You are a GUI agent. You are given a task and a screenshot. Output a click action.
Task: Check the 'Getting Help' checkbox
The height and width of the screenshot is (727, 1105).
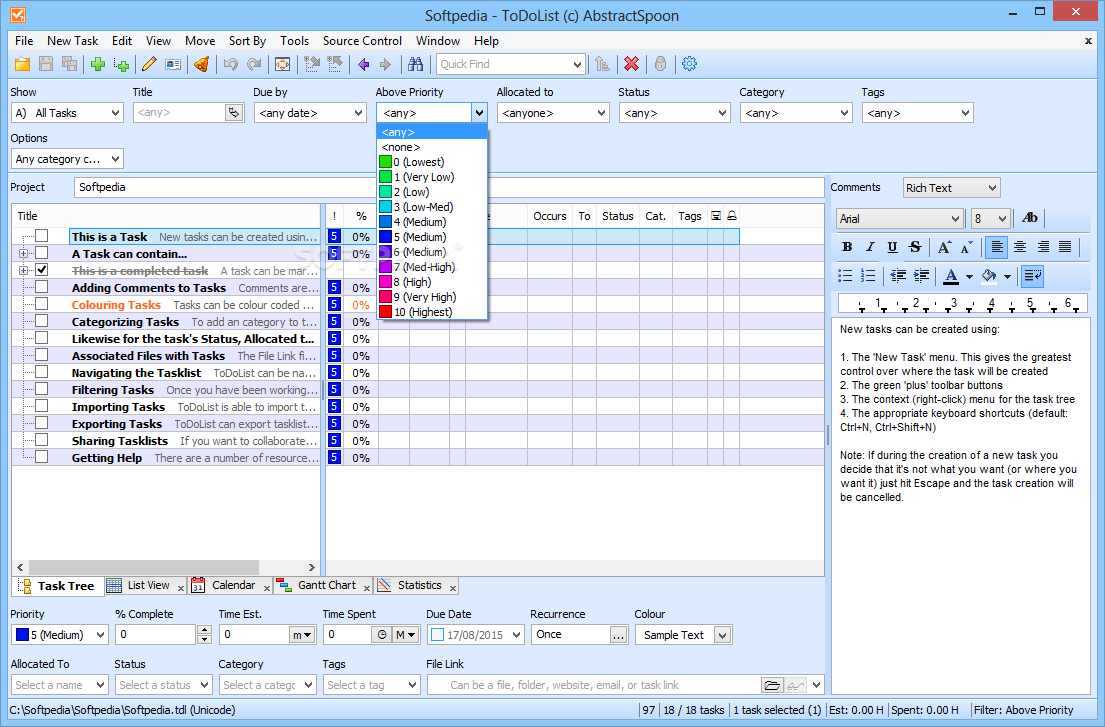42,457
